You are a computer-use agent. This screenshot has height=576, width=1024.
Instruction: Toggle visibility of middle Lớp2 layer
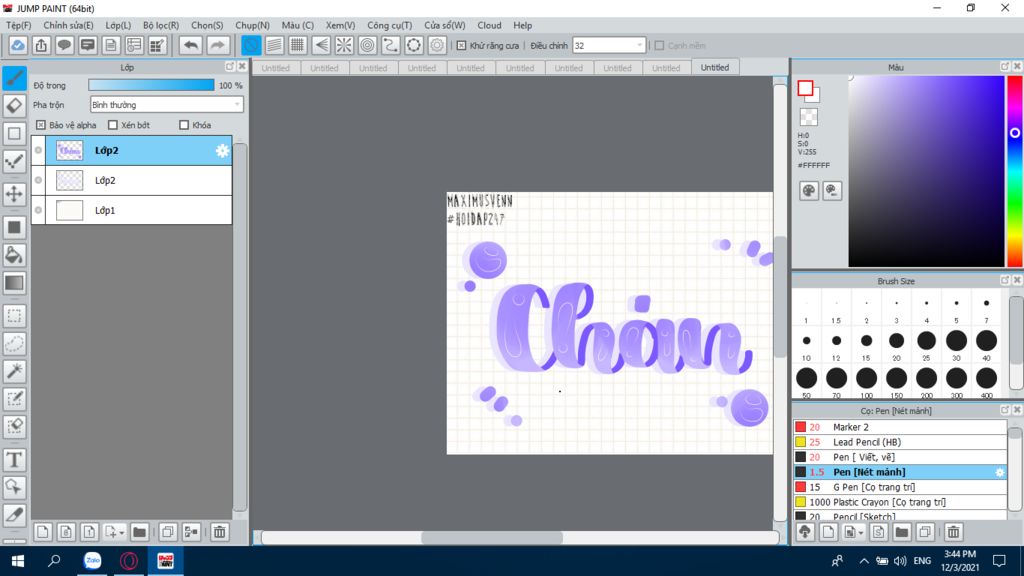point(39,180)
